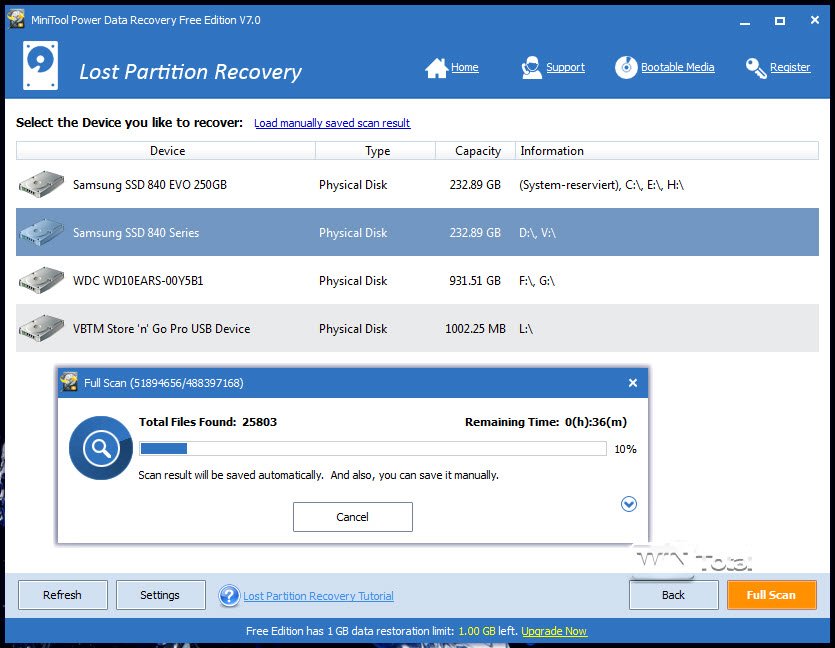Click the 931.51 GB capacity cell
Viewport: 835px width, 648px height.
(x=475, y=281)
